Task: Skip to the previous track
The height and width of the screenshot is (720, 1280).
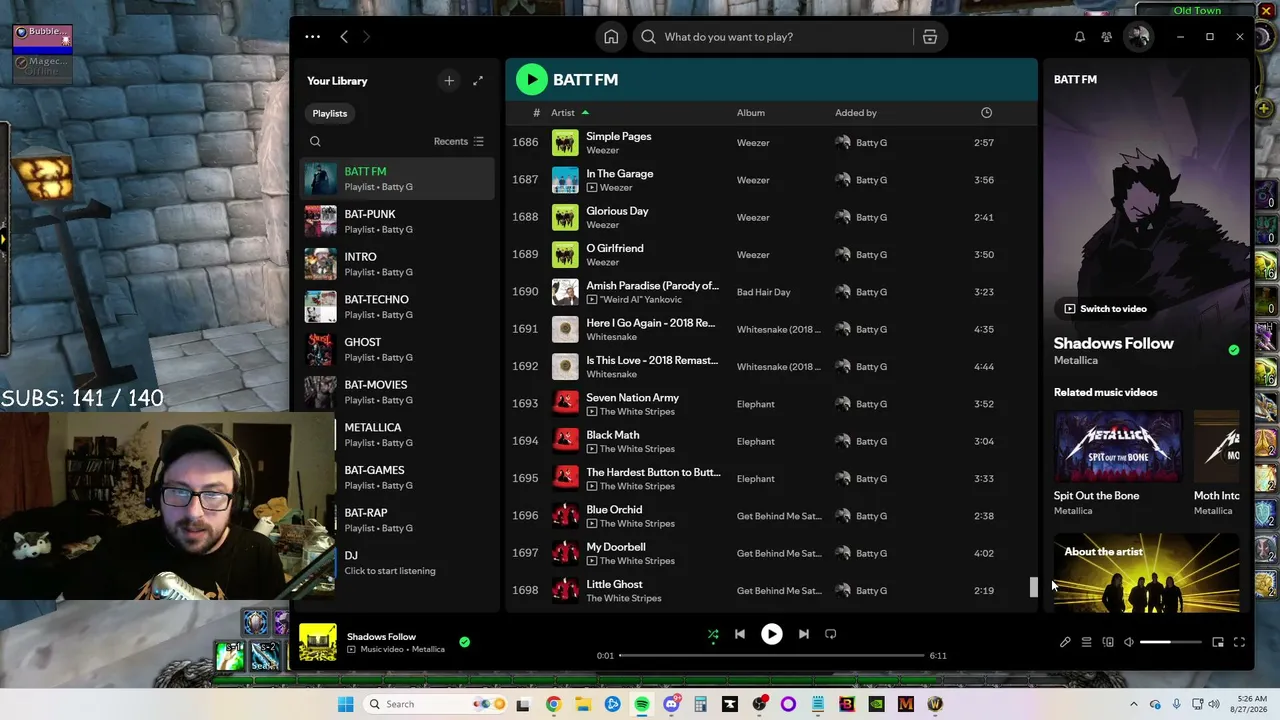Action: pyautogui.click(x=740, y=634)
